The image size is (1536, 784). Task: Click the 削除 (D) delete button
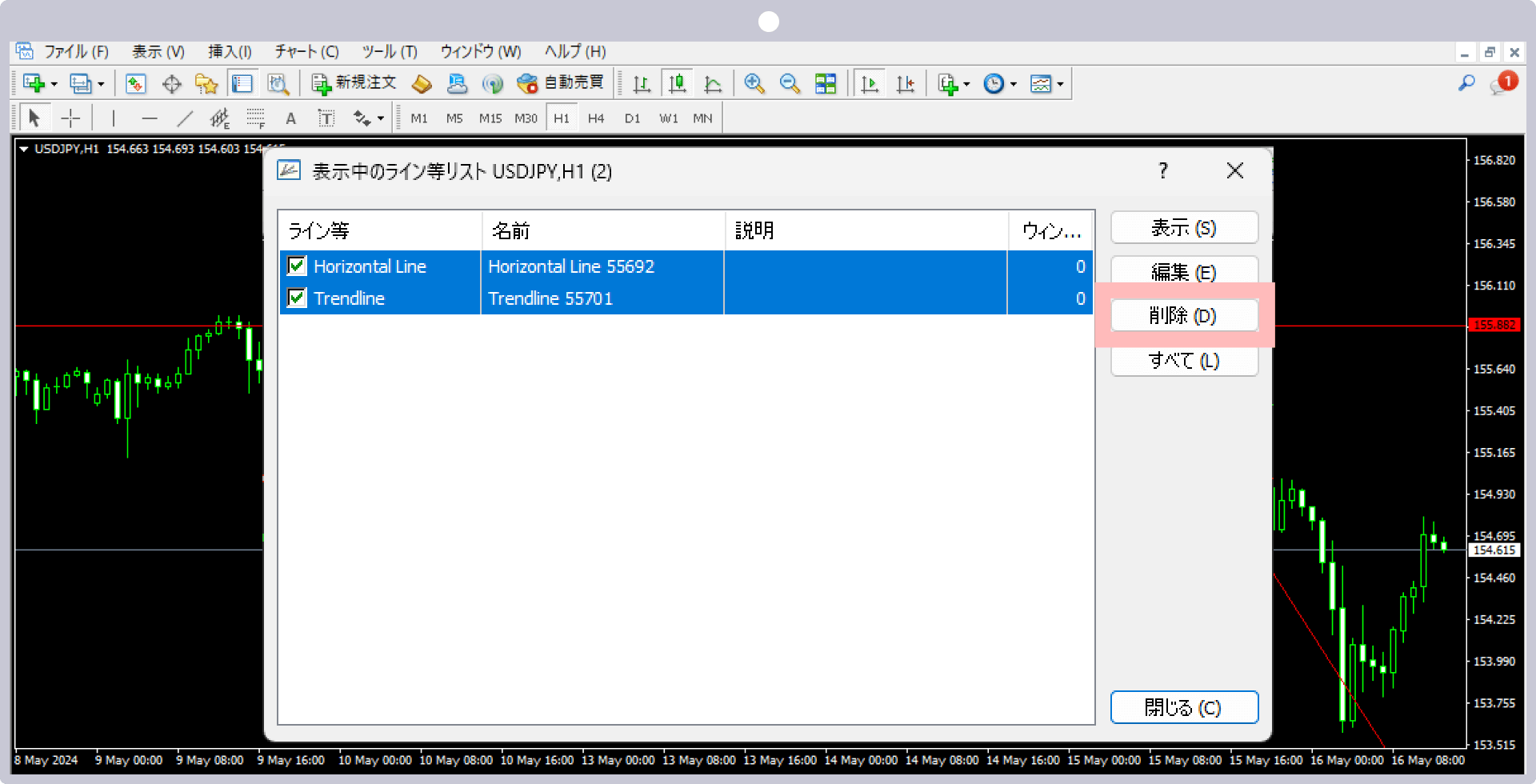coord(1184,315)
